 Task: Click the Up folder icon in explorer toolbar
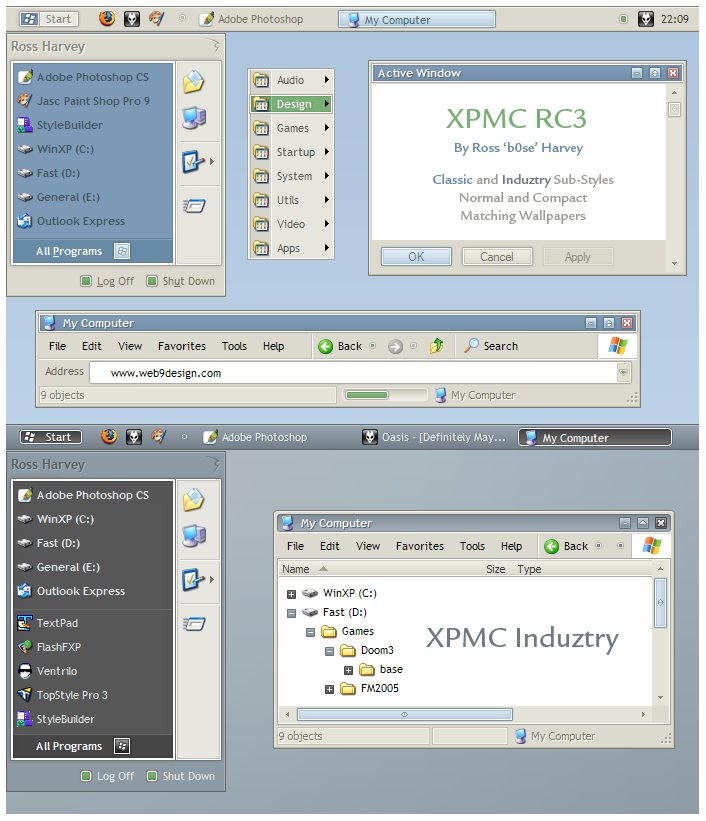436,346
